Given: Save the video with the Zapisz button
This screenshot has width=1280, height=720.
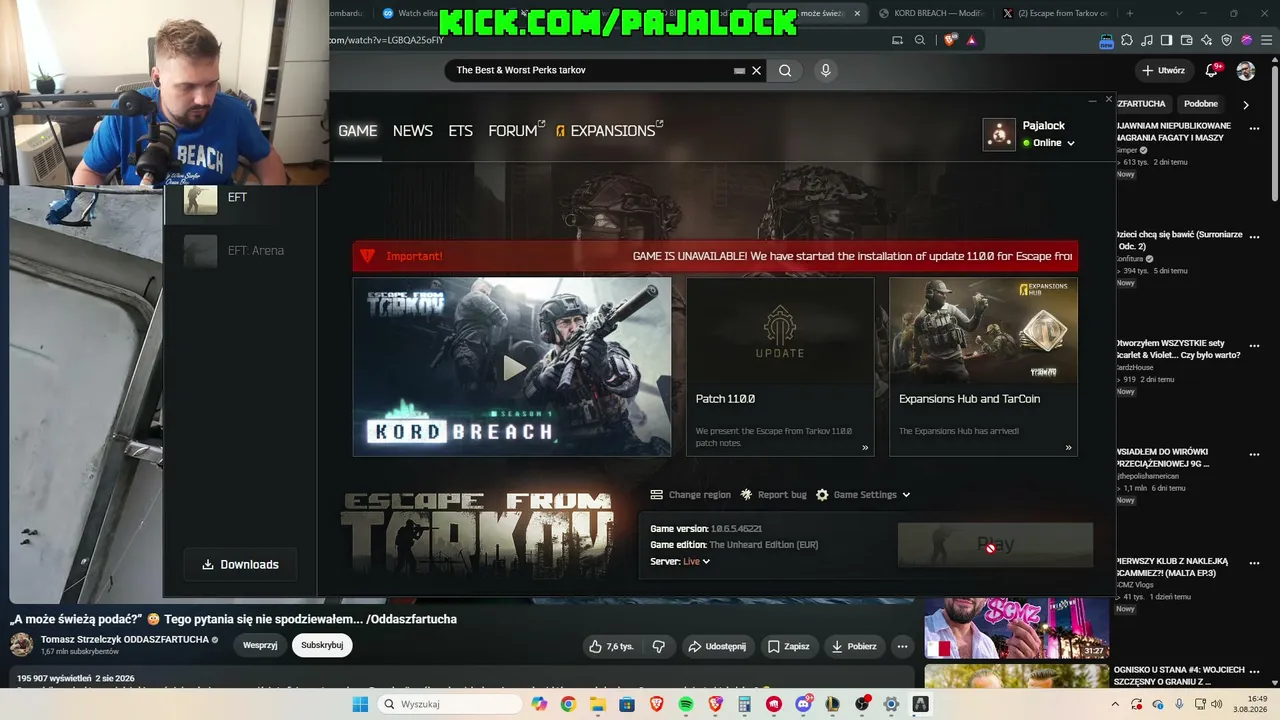Looking at the screenshot, I should 789,646.
